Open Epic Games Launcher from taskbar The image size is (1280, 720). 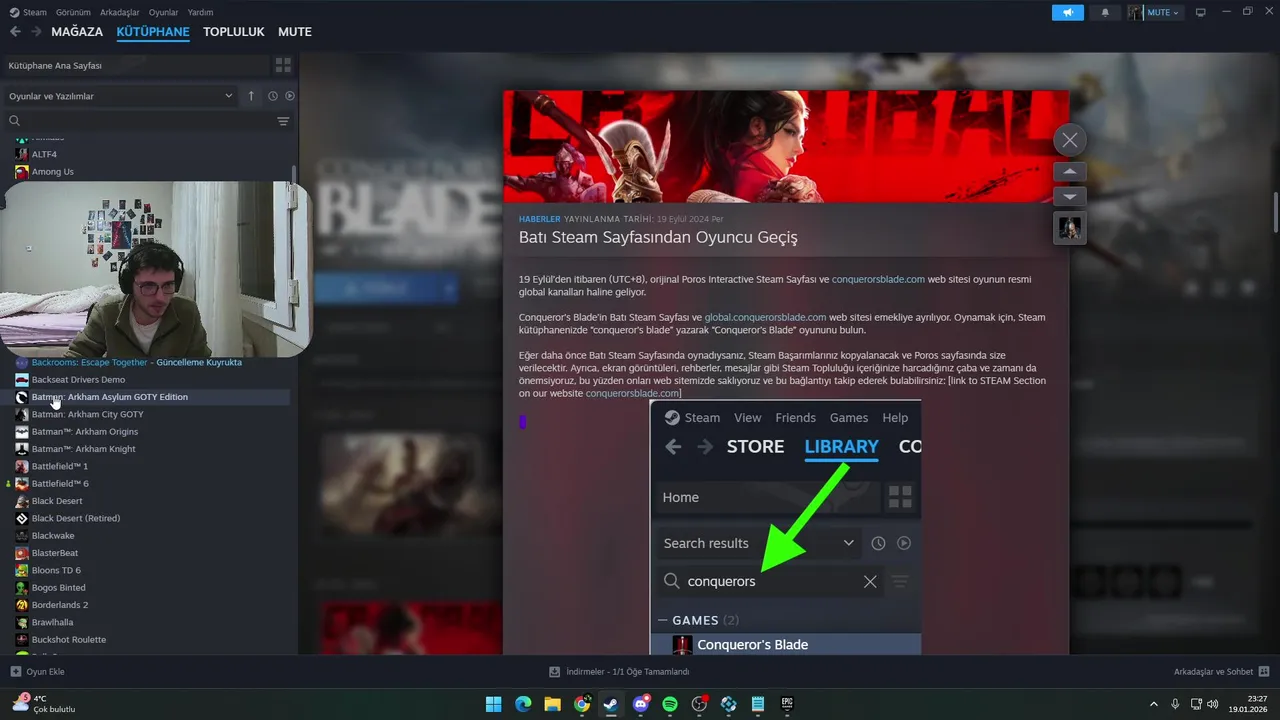(x=787, y=704)
